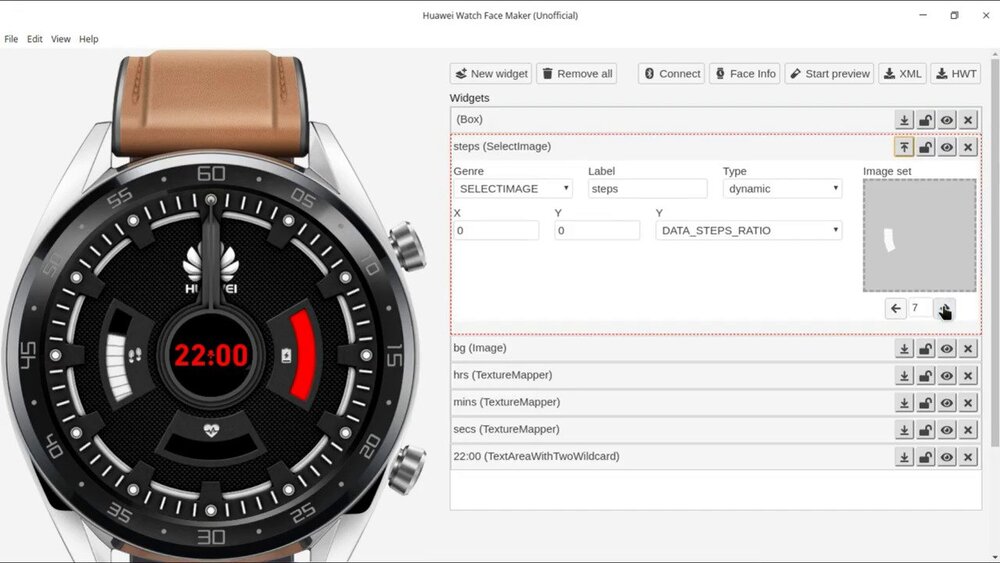The image size is (1000, 563).
Task: Click the Connect bluetooth button
Action: [x=671, y=73]
